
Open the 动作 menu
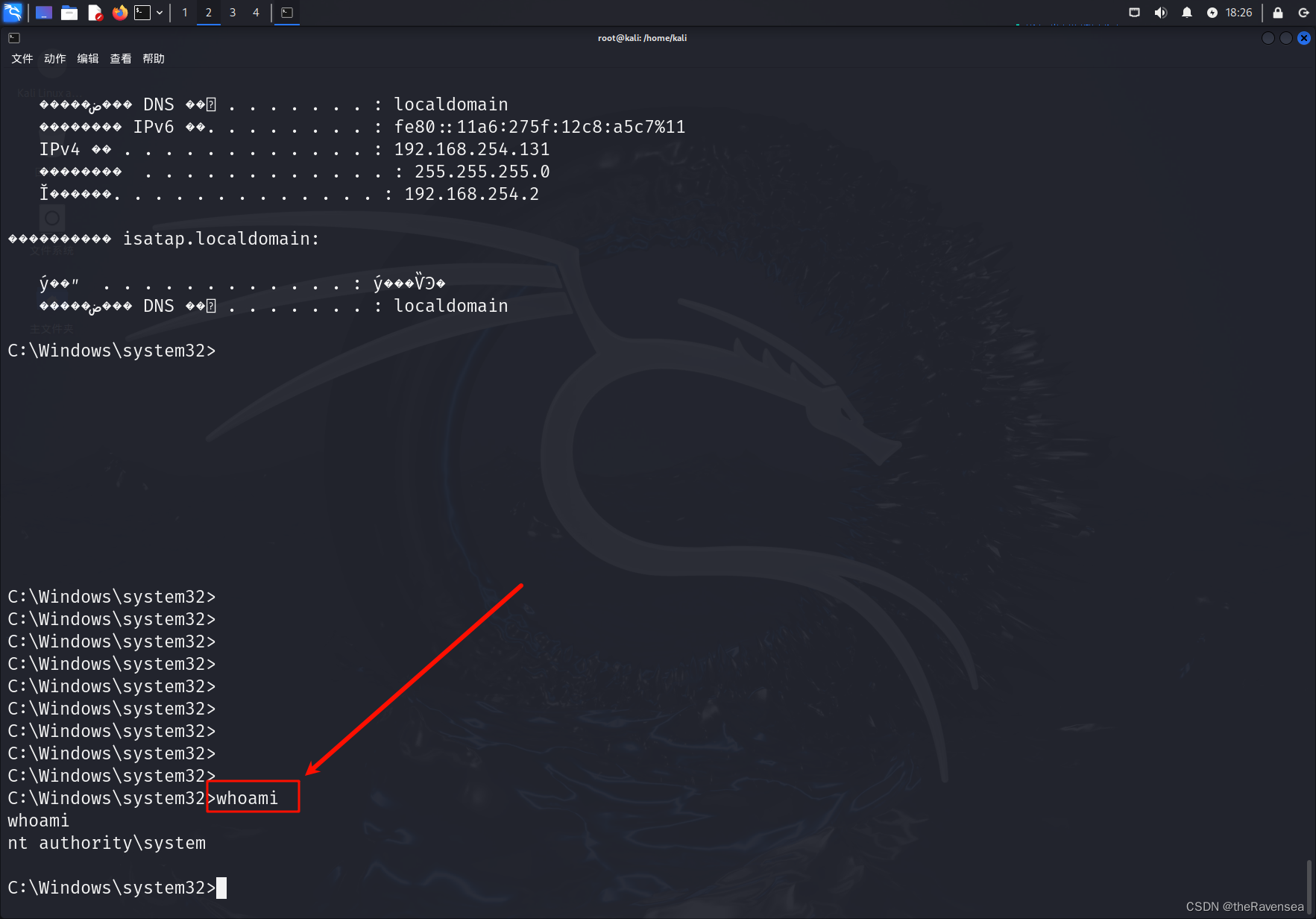[55, 59]
